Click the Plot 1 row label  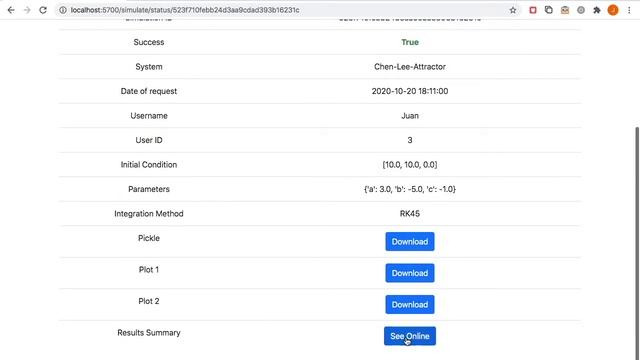tap(149, 269)
